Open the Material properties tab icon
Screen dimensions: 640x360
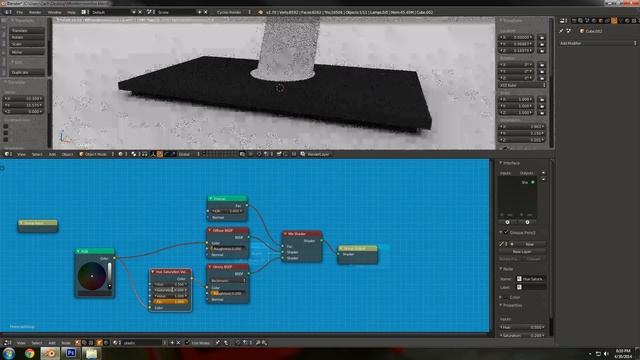[627, 20]
